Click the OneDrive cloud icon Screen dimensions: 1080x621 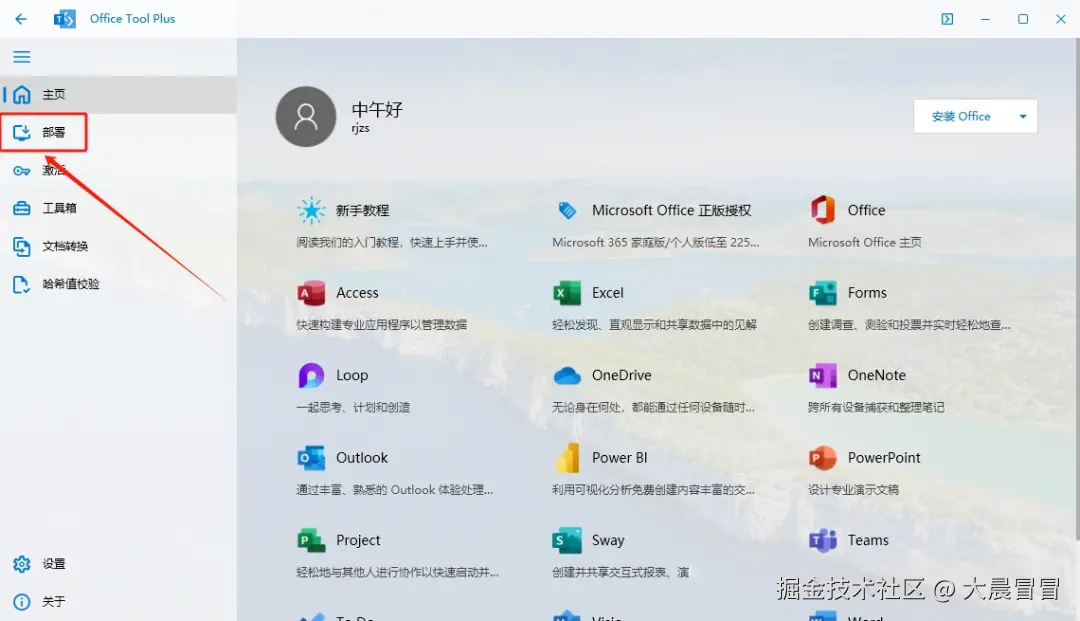[567, 375]
